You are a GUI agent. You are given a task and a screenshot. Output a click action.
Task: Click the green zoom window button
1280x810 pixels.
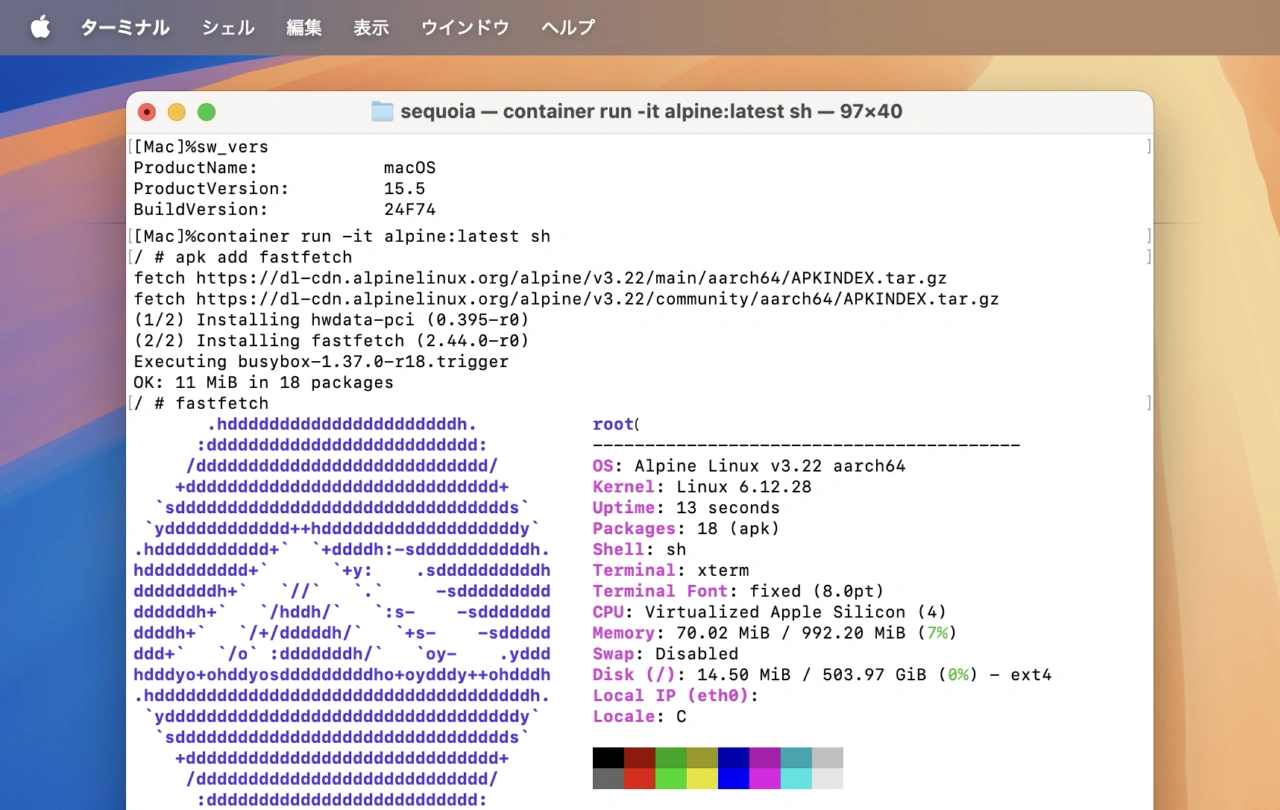tap(206, 112)
